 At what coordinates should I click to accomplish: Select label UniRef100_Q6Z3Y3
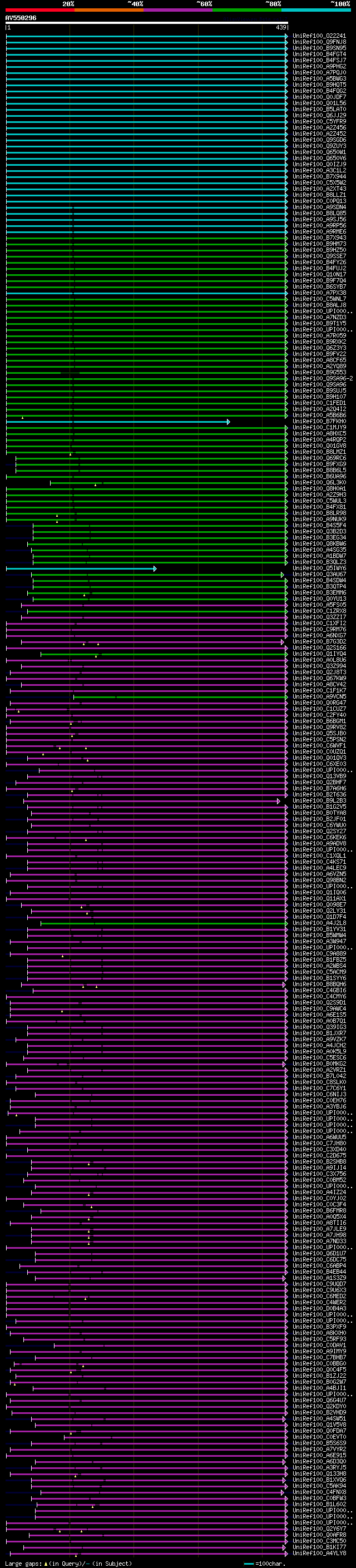pyautogui.click(x=319, y=348)
